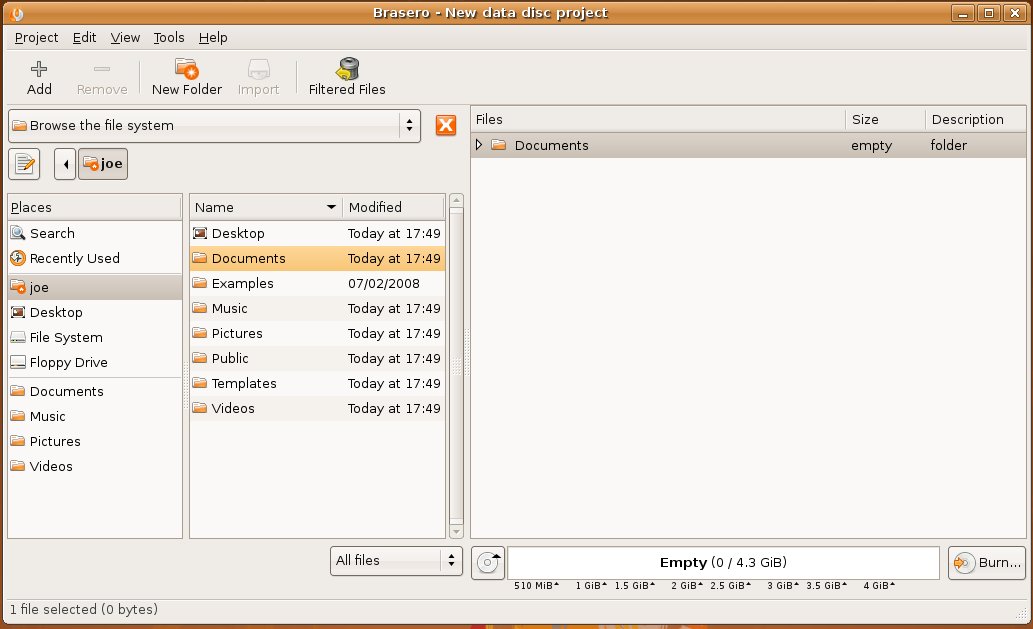Click the 510 MiB capacity marker

pyautogui.click(x=536, y=586)
